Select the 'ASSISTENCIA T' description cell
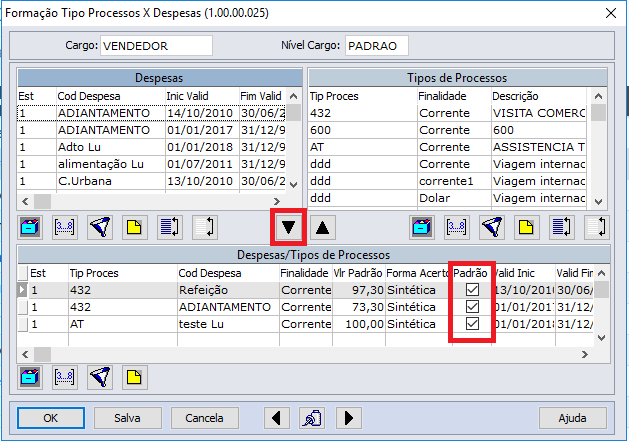629x441 pixels. 539,147
